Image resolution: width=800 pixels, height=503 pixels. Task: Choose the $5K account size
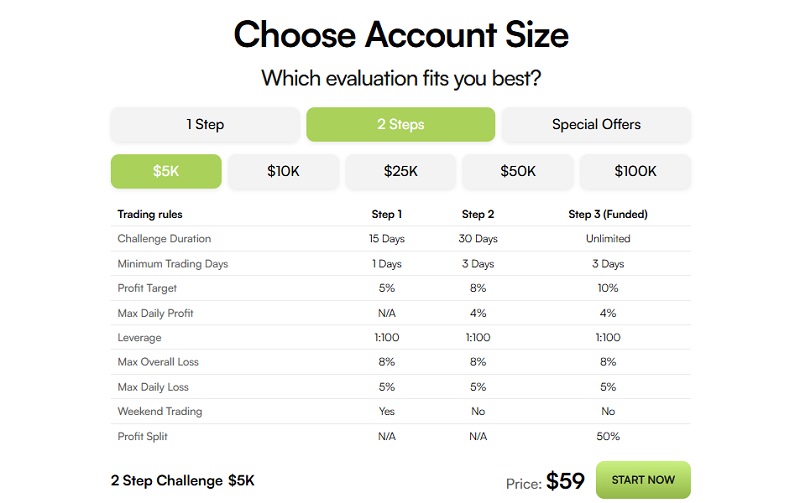[166, 171]
